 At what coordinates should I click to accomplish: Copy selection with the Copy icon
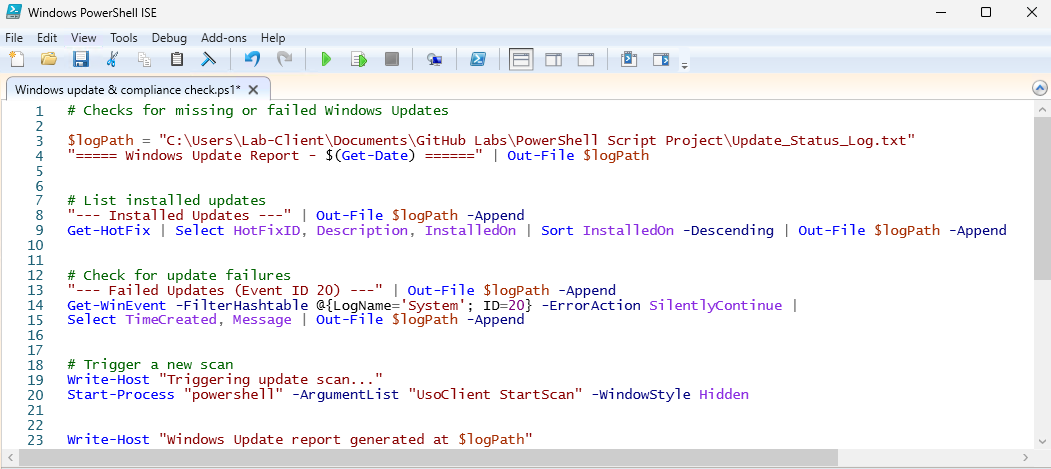(144, 59)
